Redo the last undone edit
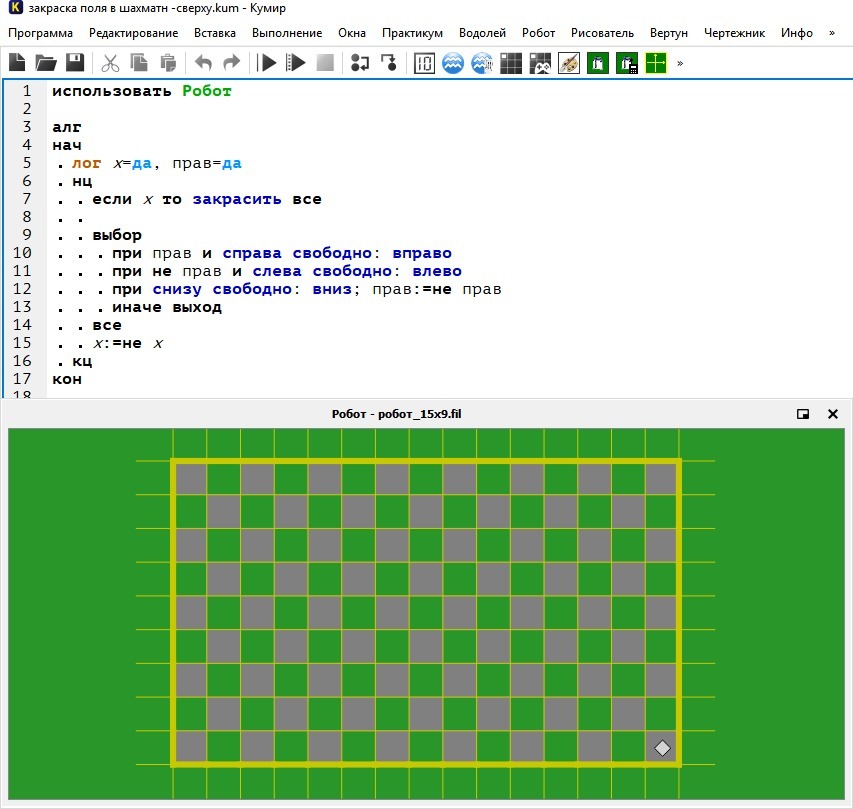The image size is (853, 809). pos(232,63)
